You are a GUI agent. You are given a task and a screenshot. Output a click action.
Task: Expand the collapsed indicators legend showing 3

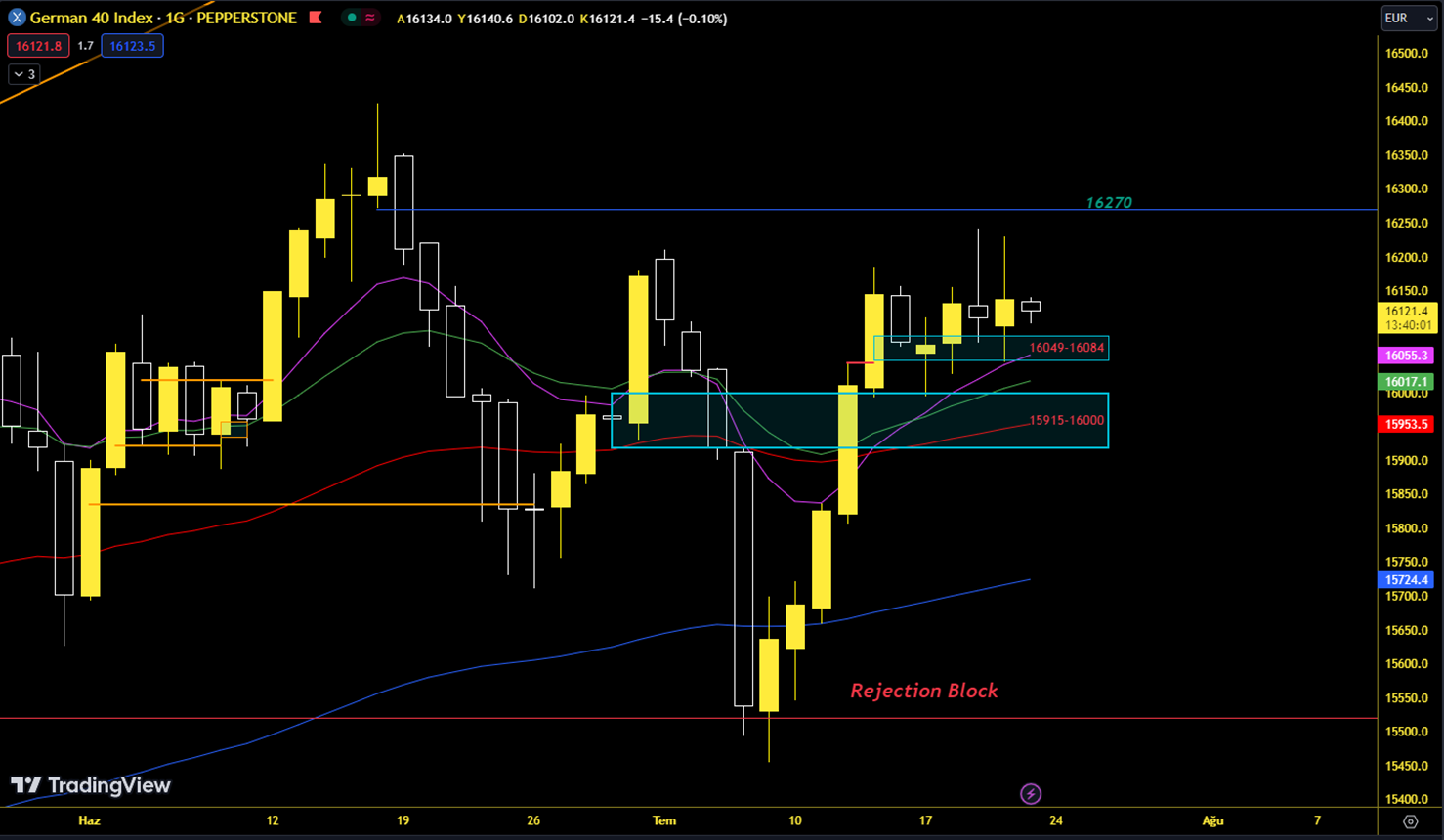(x=24, y=74)
